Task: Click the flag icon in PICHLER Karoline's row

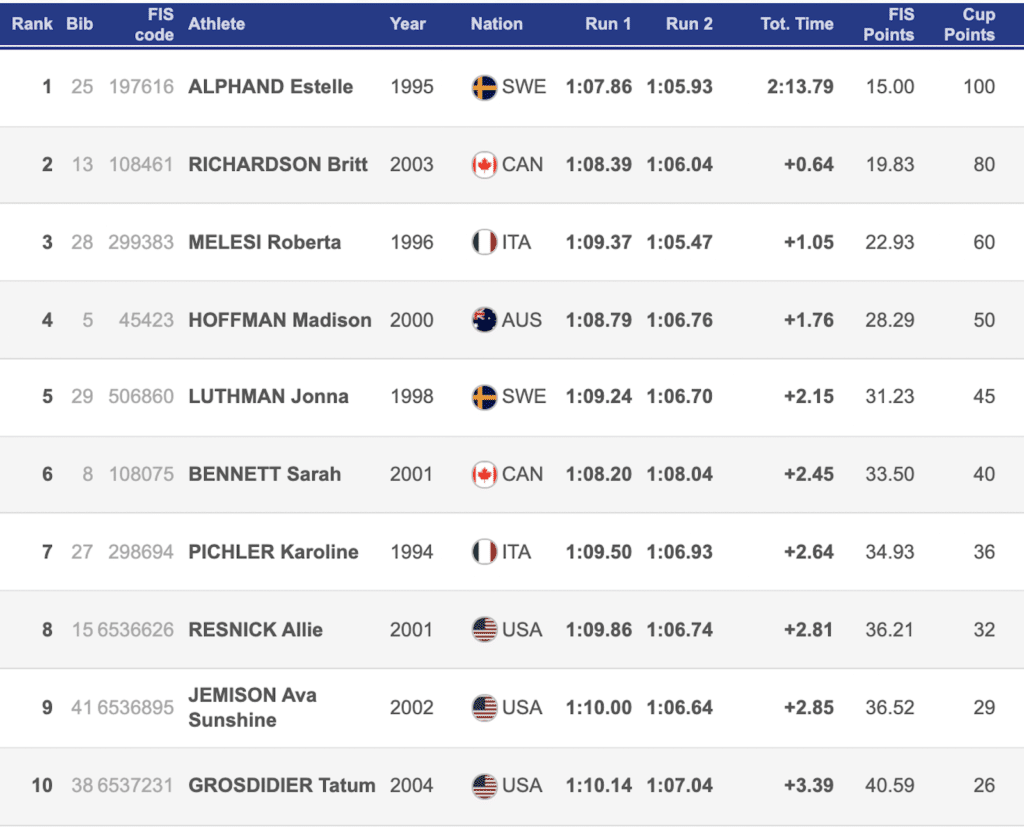Action: click(x=484, y=552)
